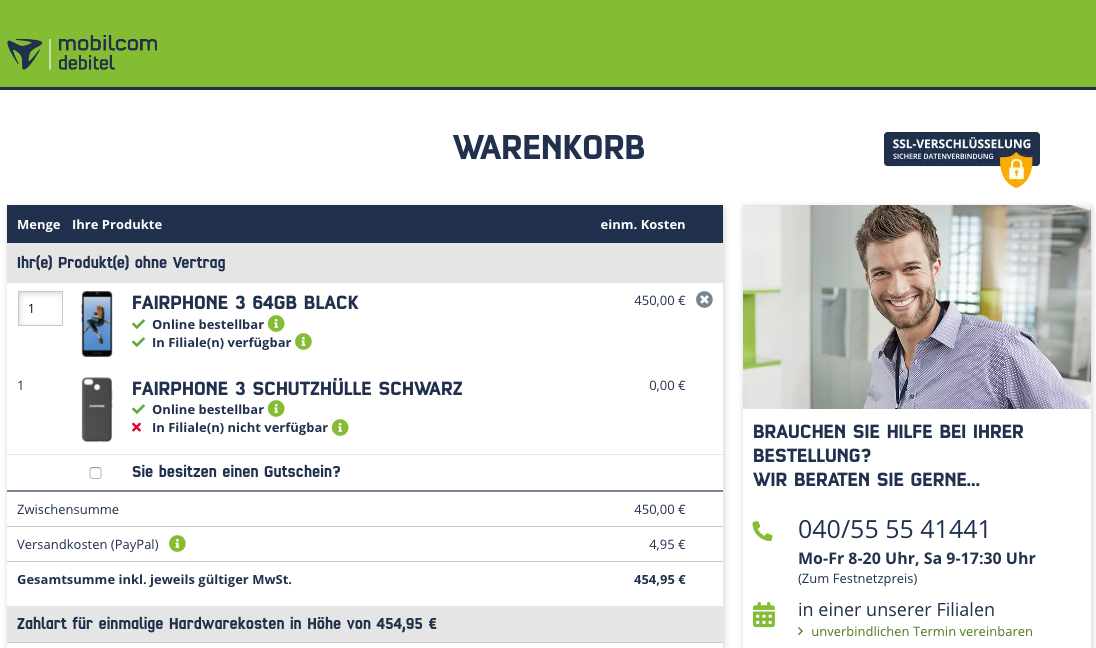1096x648 pixels.
Task: Show info for Fairphone 3 64GB Online bestellbar
Action: [277, 324]
